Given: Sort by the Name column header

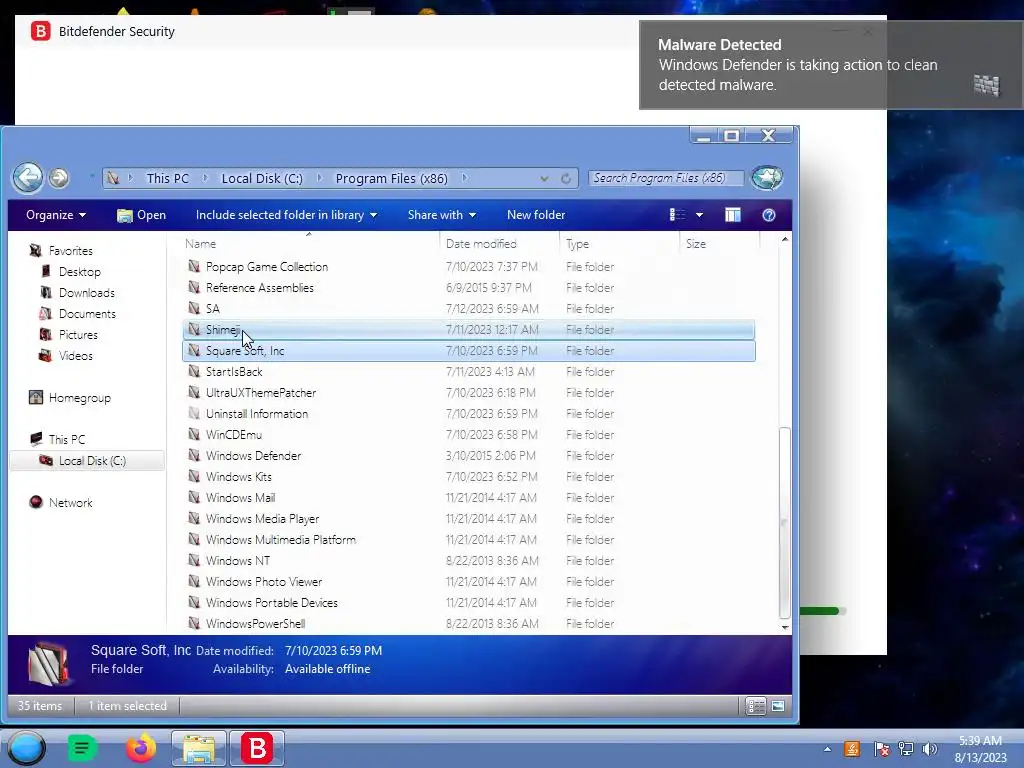Looking at the screenshot, I should pyautogui.click(x=200, y=244).
